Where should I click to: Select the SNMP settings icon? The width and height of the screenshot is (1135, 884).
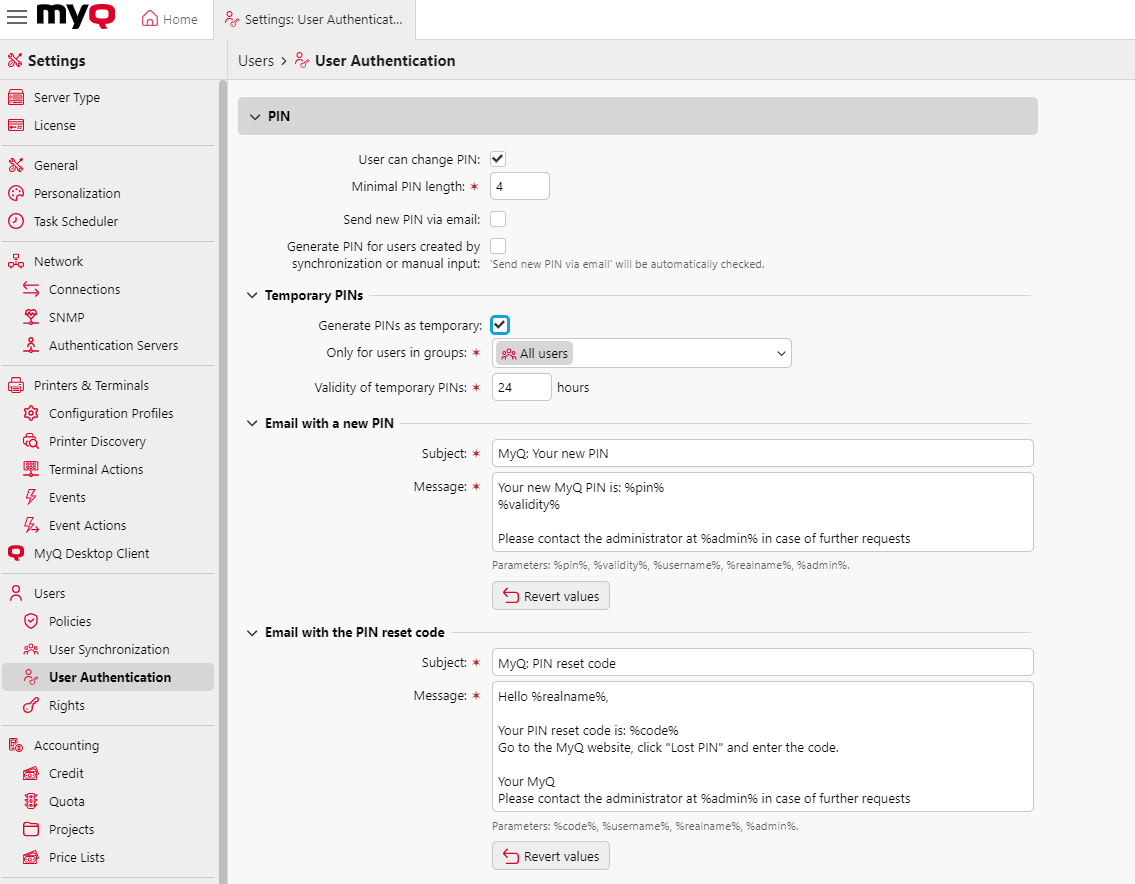pyautogui.click(x=32, y=317)
